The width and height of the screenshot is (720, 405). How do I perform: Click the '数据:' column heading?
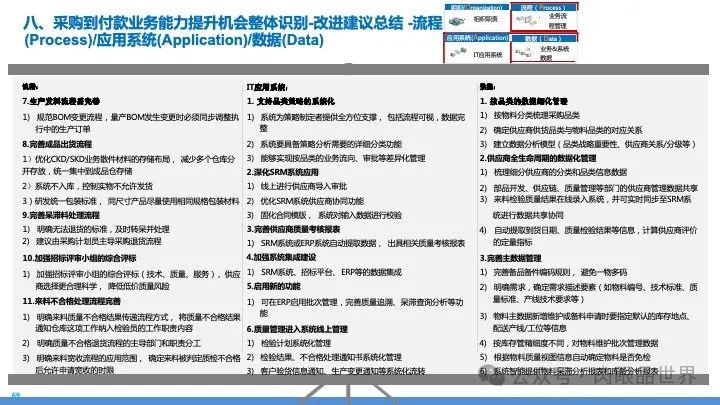[487, 87]
